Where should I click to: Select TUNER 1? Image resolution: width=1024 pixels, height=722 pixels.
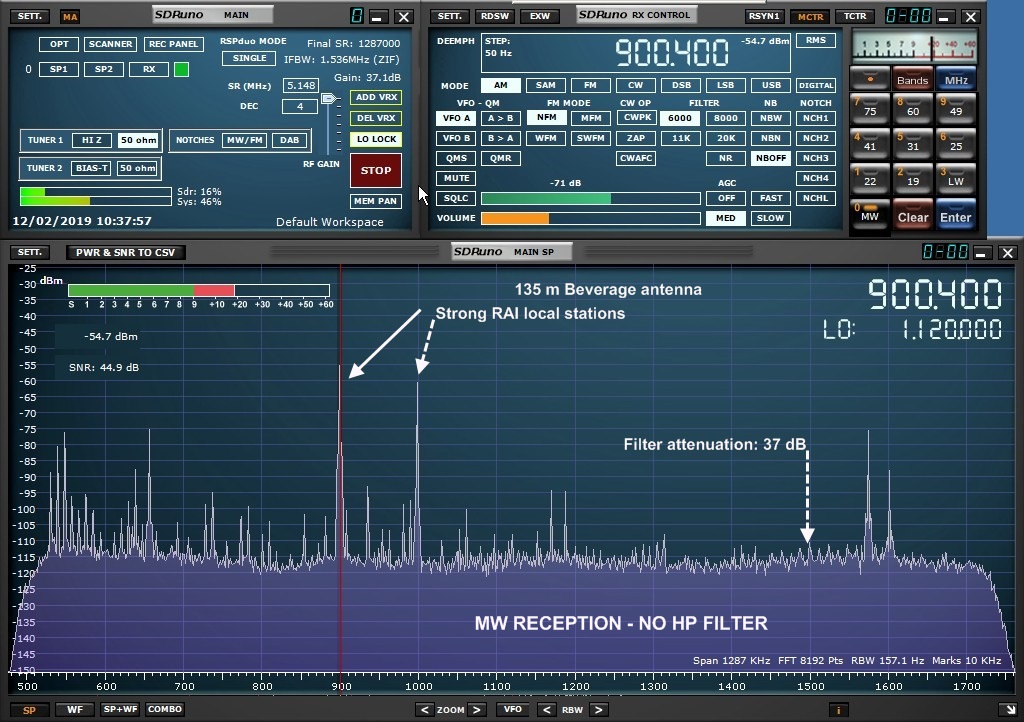point(45,140)
